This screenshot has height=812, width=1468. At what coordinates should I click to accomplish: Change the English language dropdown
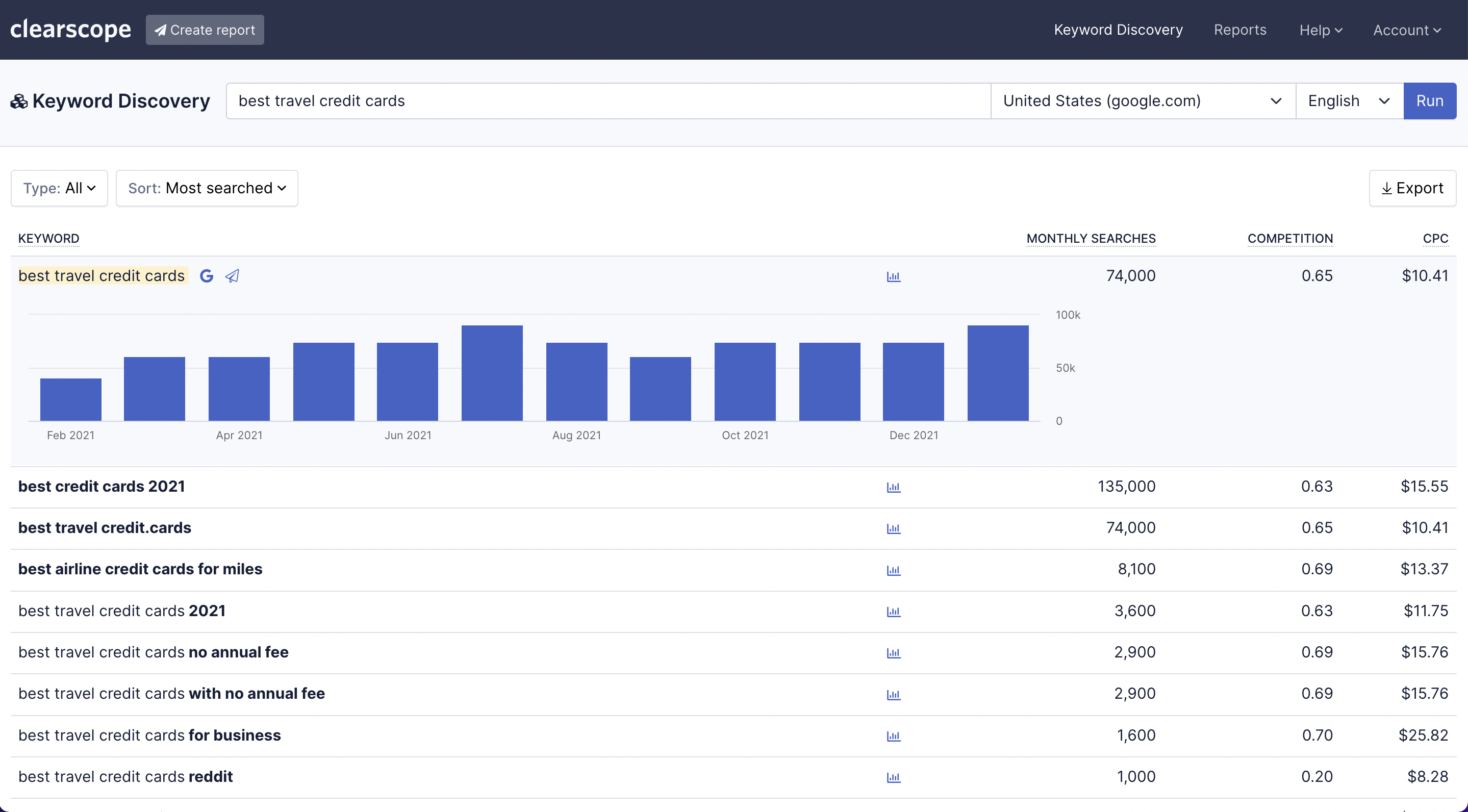pos(1348,101)
